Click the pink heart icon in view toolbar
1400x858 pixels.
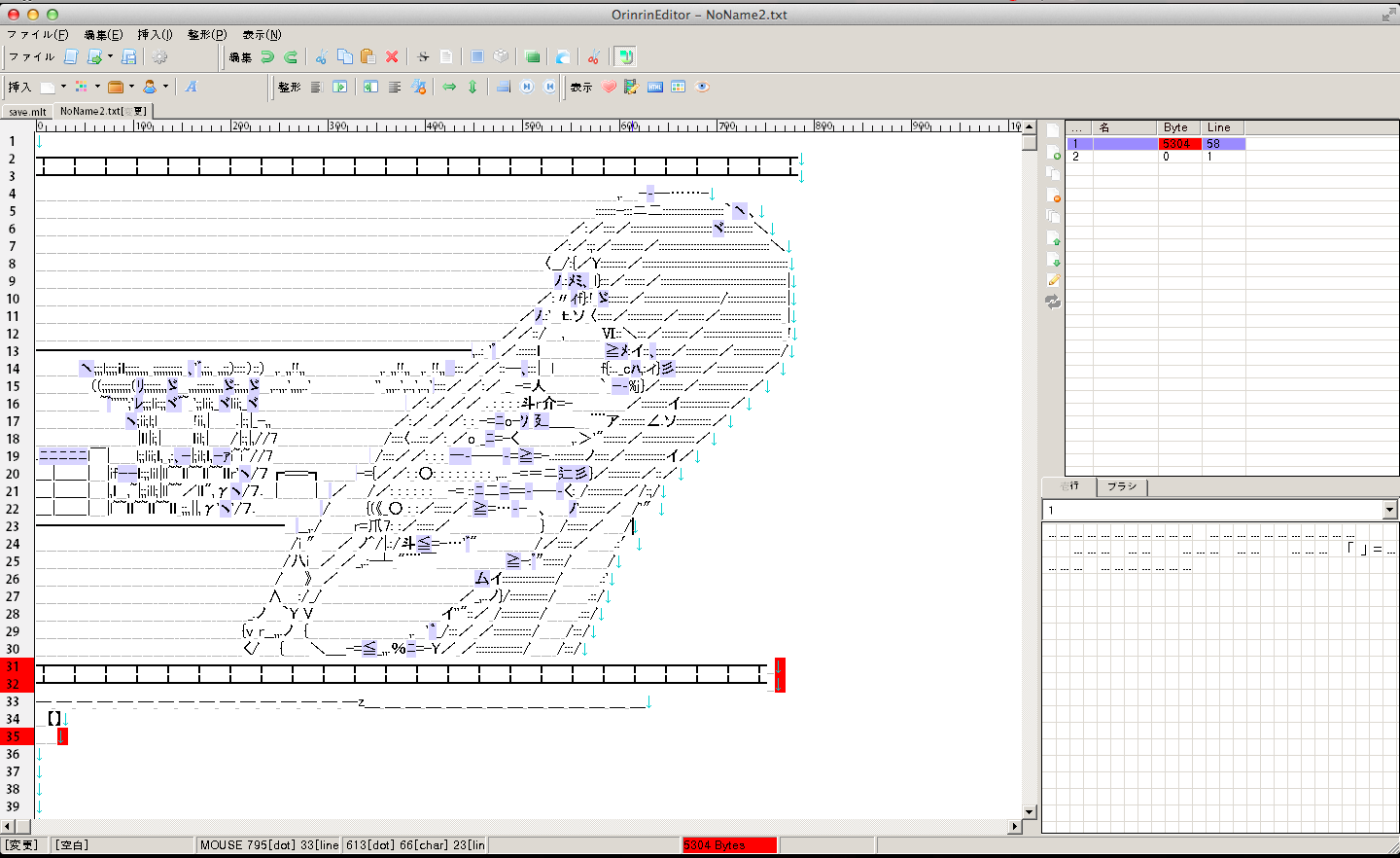[609, 88]
